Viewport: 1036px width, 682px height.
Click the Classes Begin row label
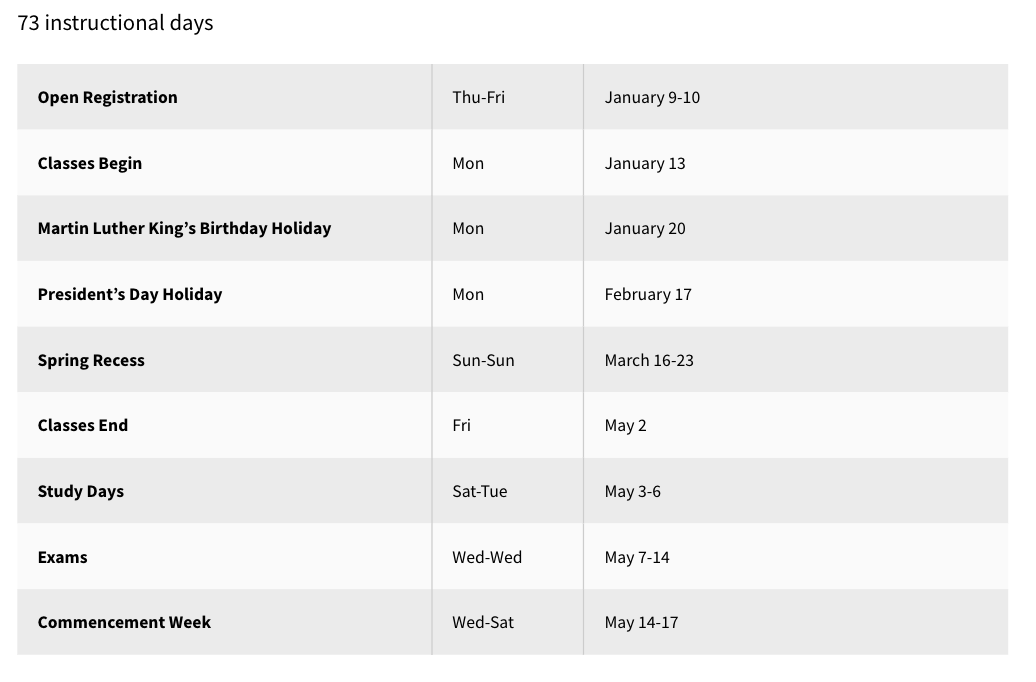click(90, 163)
